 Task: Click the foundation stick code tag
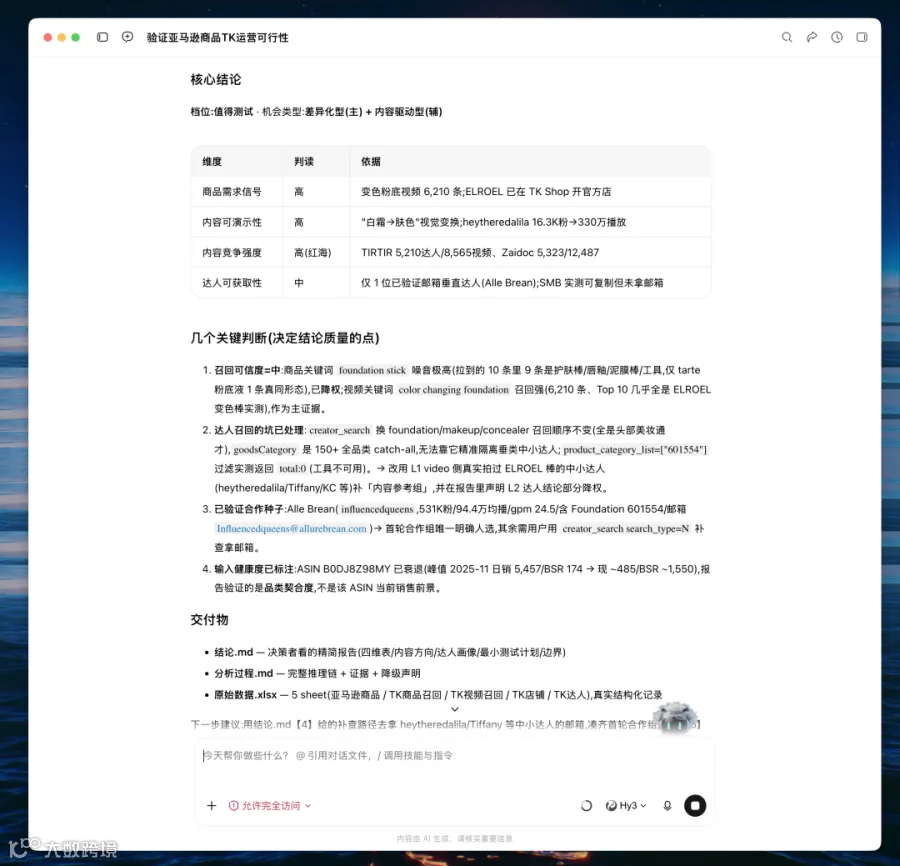[372, 371]
